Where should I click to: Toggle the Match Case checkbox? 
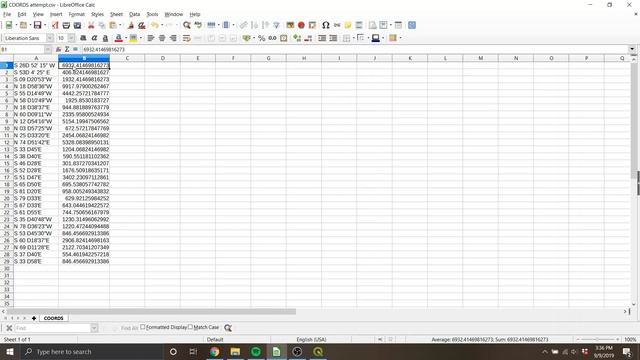click(190, 327)
